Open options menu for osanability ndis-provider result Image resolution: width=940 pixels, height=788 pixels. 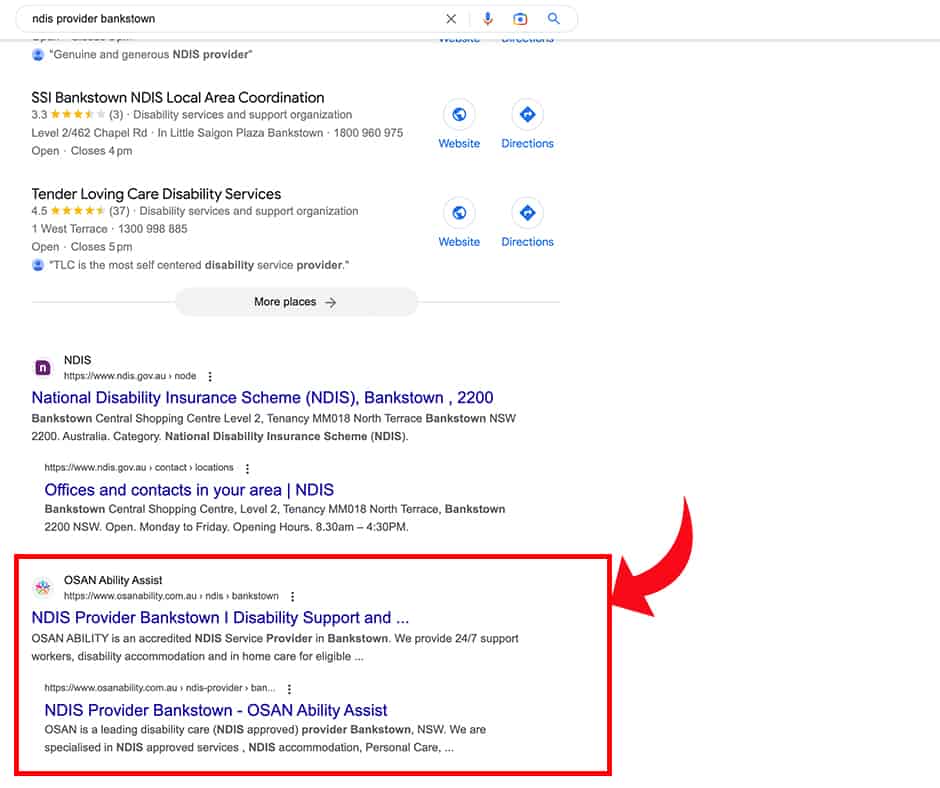point(289,689)
